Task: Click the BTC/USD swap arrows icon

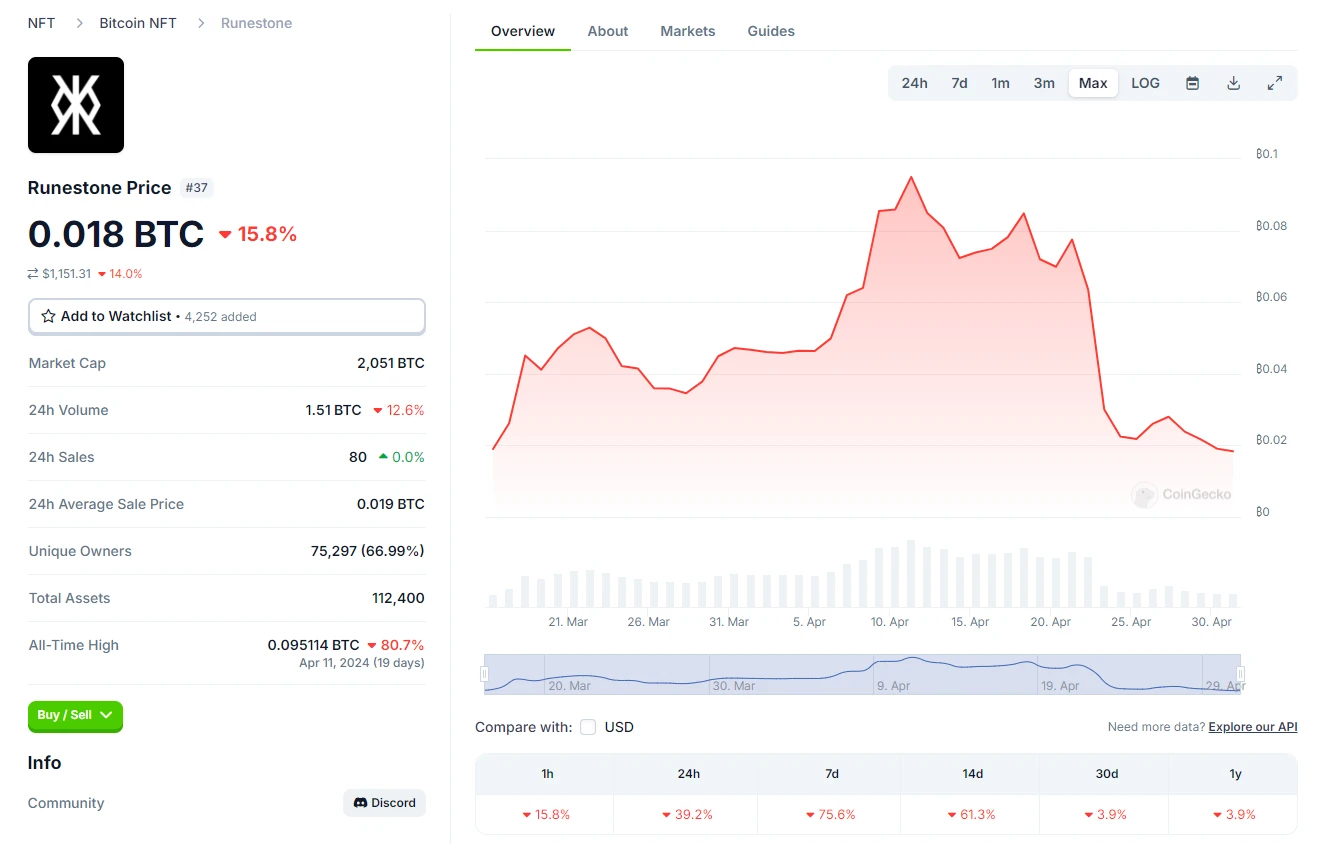Action: [x=33, y=274]
